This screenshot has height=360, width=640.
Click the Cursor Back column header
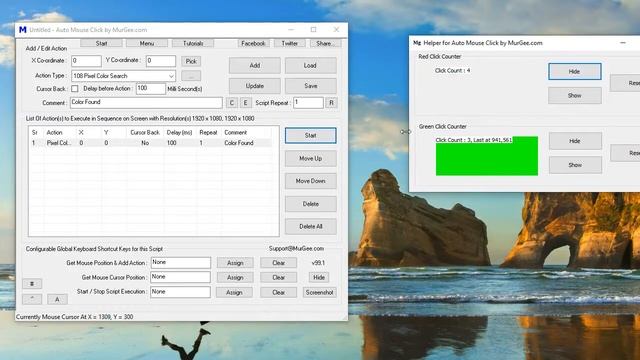(x=144, y=133)
